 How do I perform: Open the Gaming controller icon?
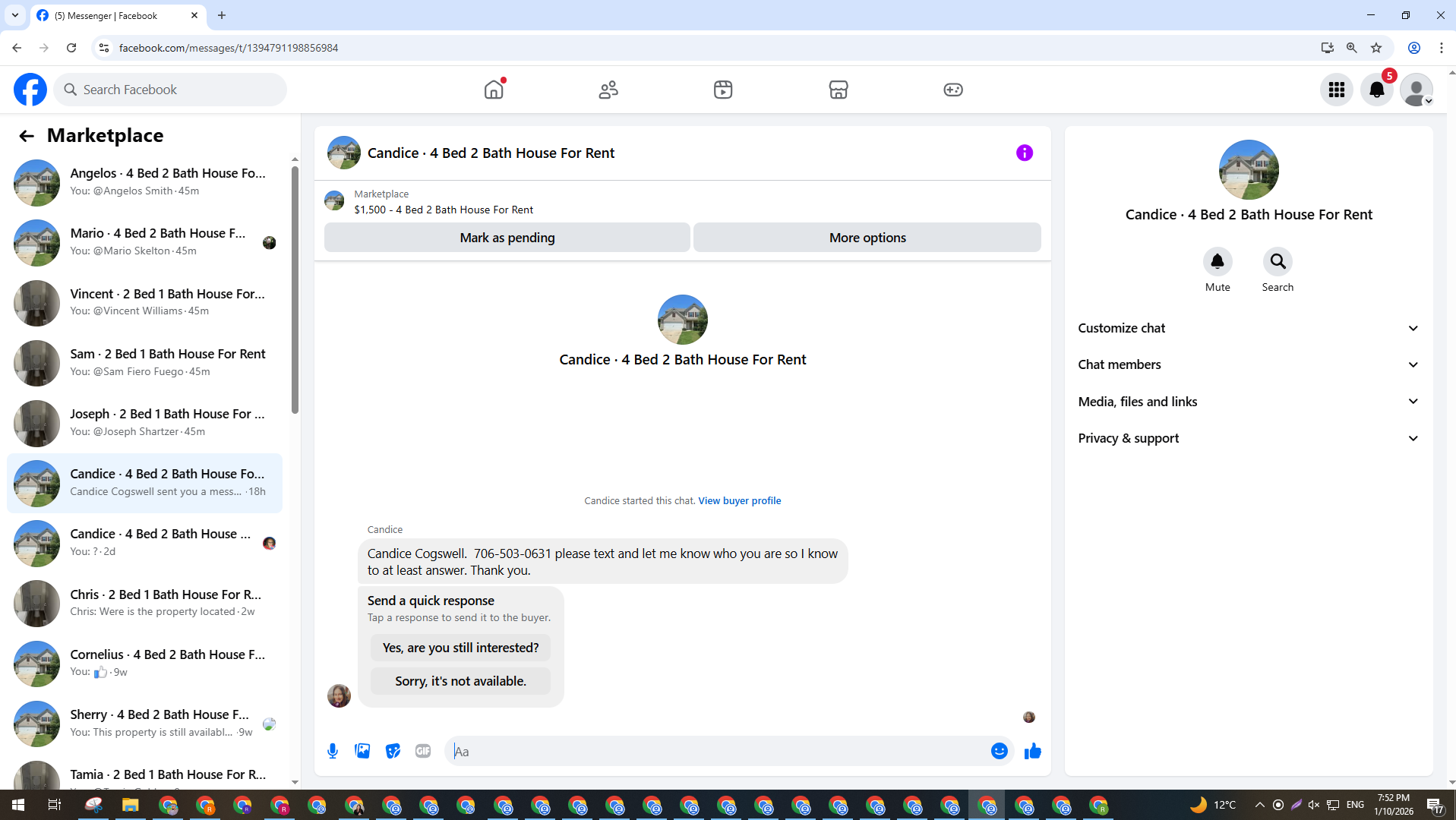[953, 90]
